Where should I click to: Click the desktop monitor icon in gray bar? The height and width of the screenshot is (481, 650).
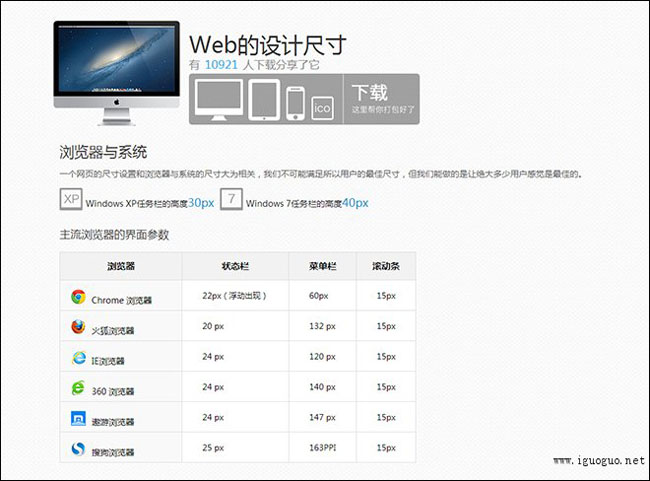click(217, 99)
